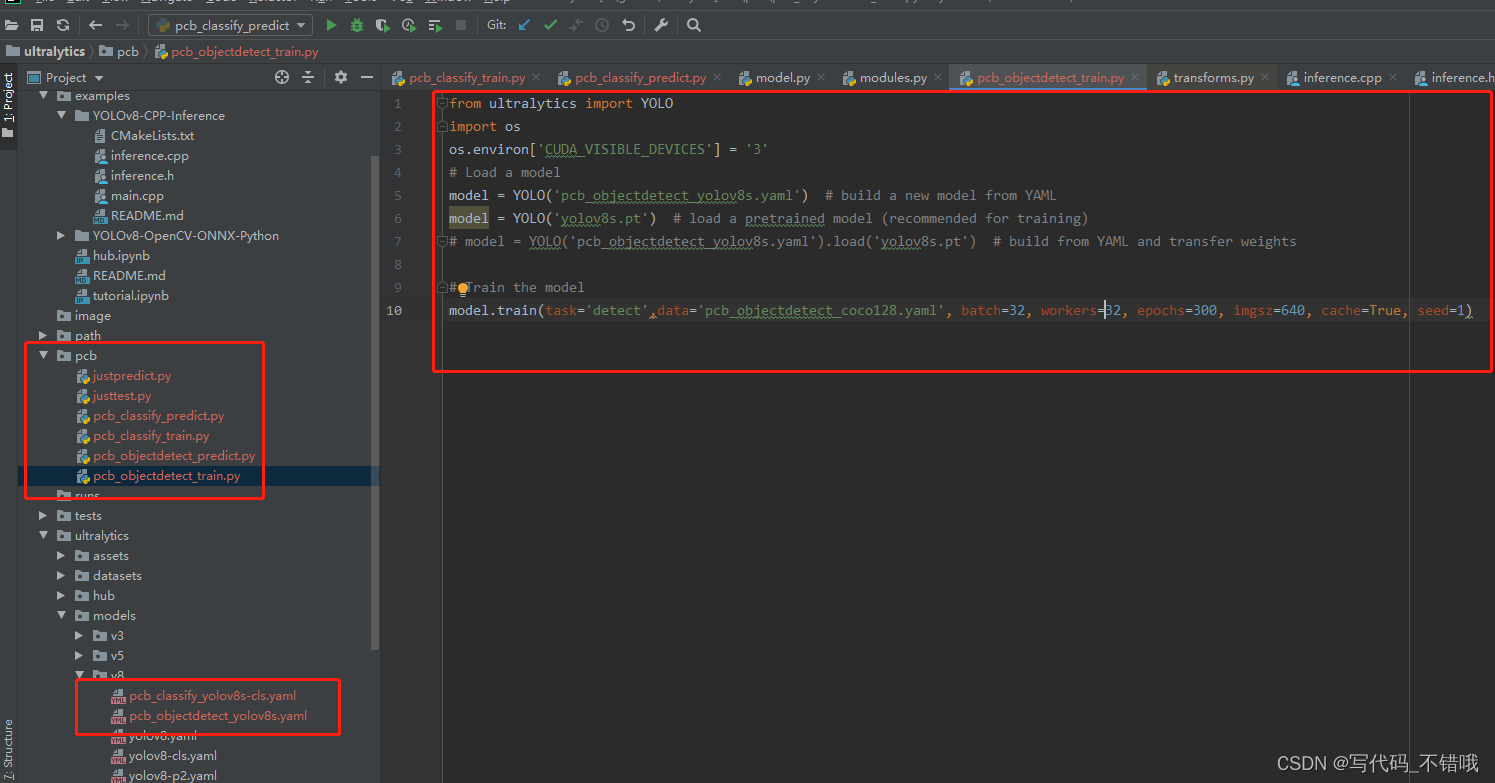Click the locate file crosshair icon
The width and height of the screenshot is (1495, 783).
coord(282,77)
